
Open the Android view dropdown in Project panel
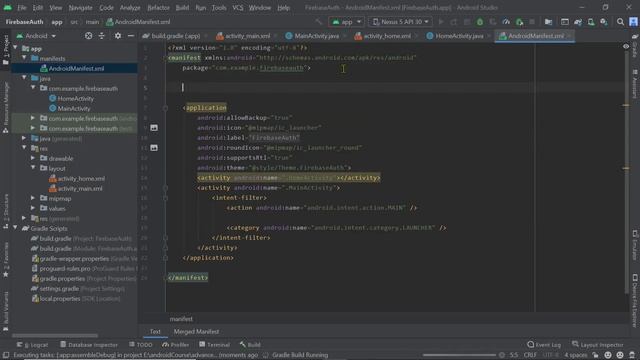36,36
